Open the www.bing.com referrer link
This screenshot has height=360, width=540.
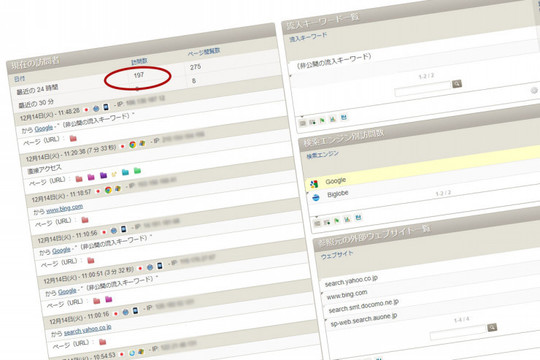click(x=64, y=208)
